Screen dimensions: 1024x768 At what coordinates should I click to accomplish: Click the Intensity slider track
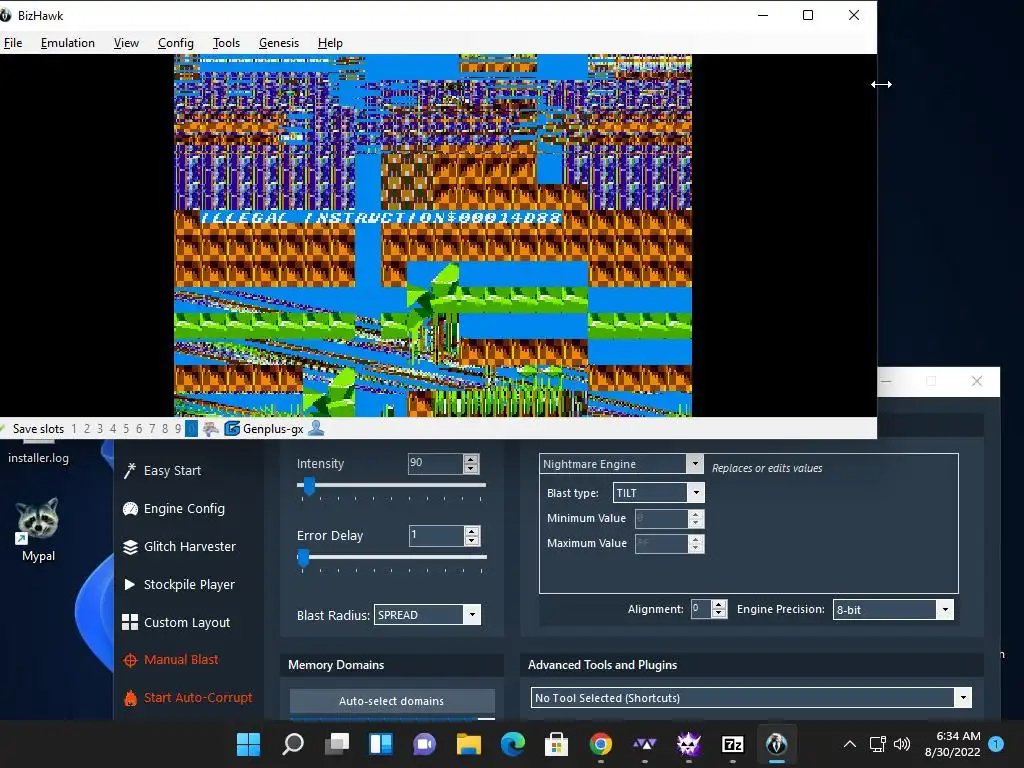click(392, 485)
